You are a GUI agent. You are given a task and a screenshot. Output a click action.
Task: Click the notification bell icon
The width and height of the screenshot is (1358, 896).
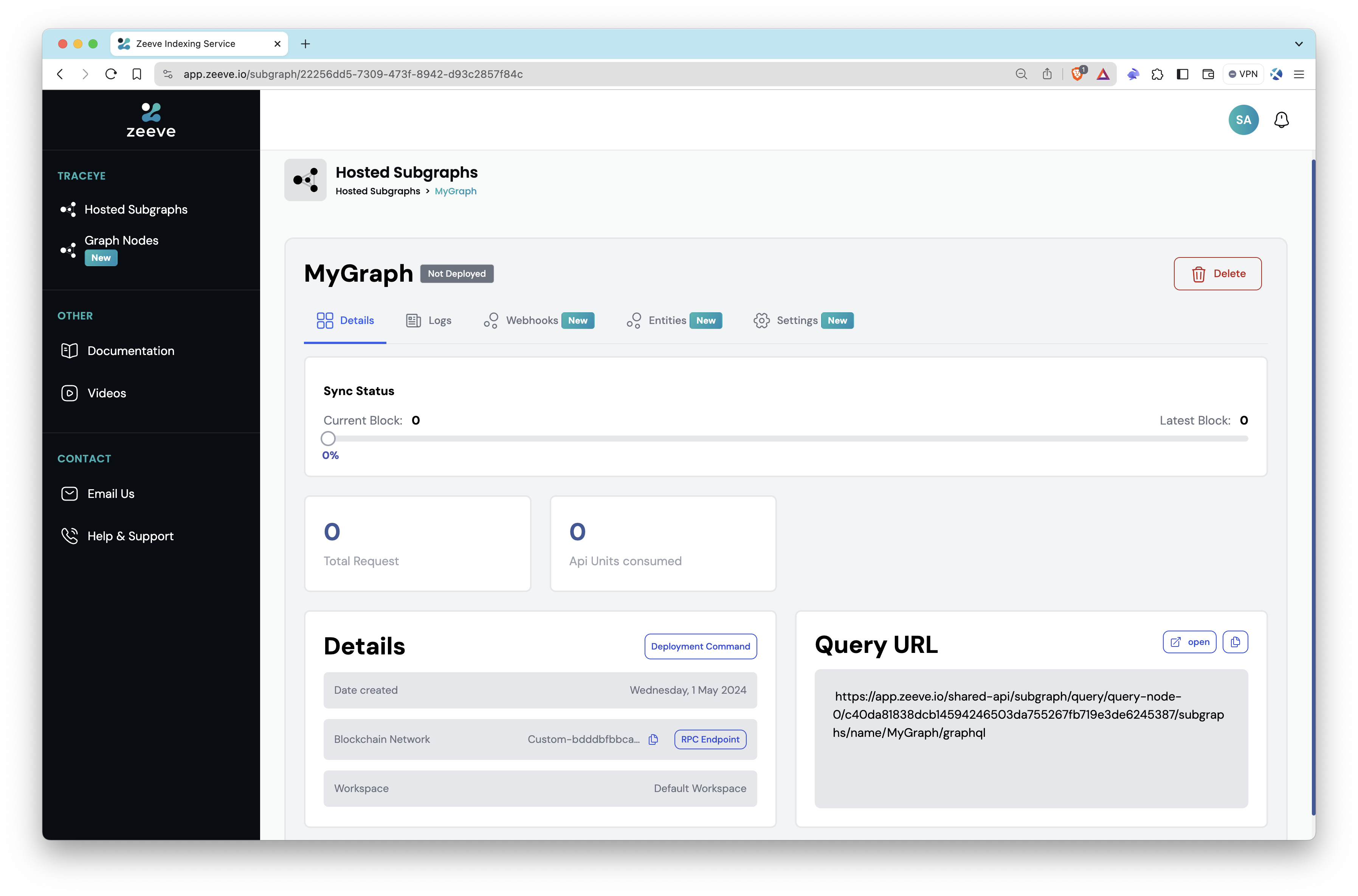1281,120
